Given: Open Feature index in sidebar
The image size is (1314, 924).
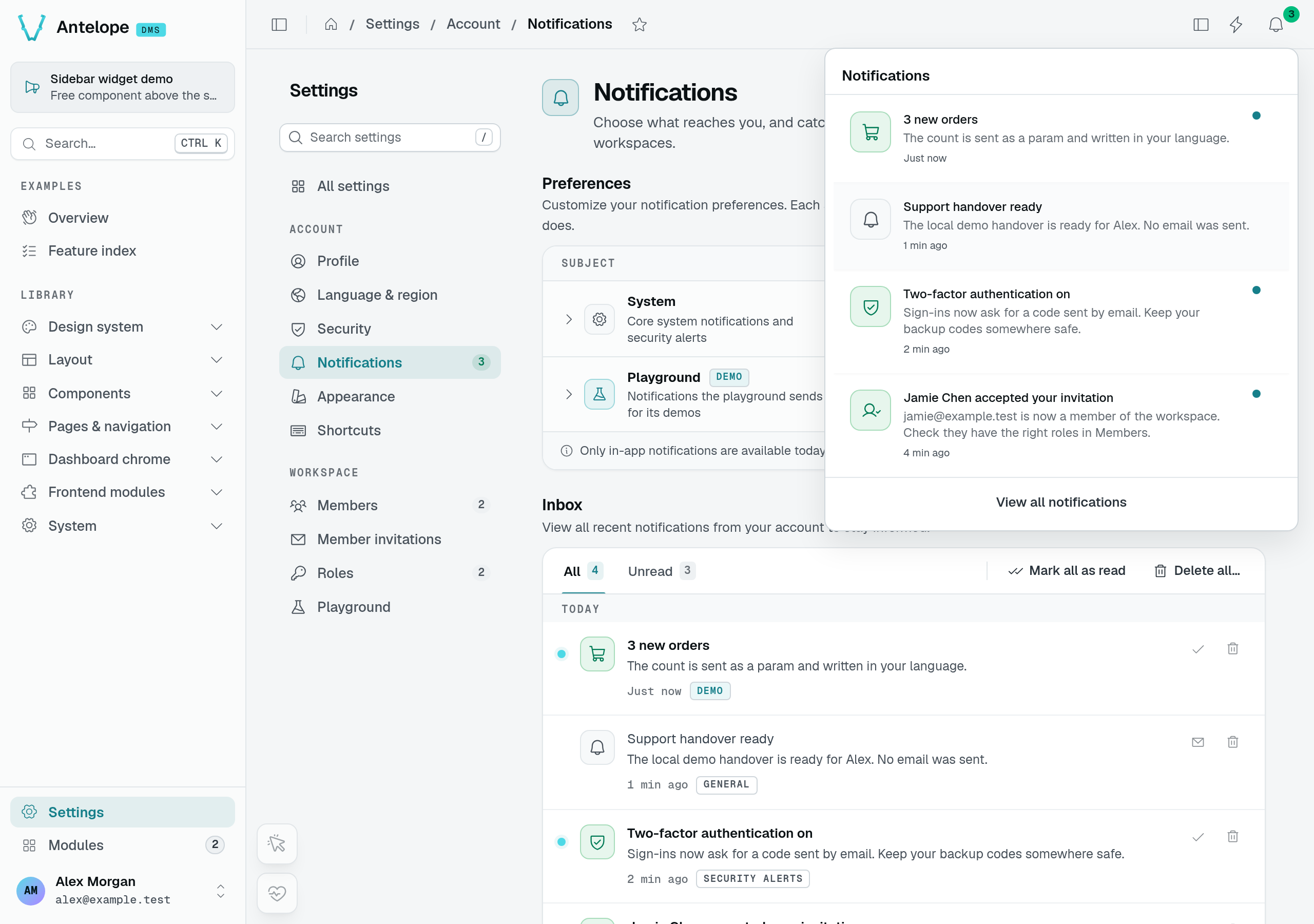Looking at the screenshot, I should (123, 251).
